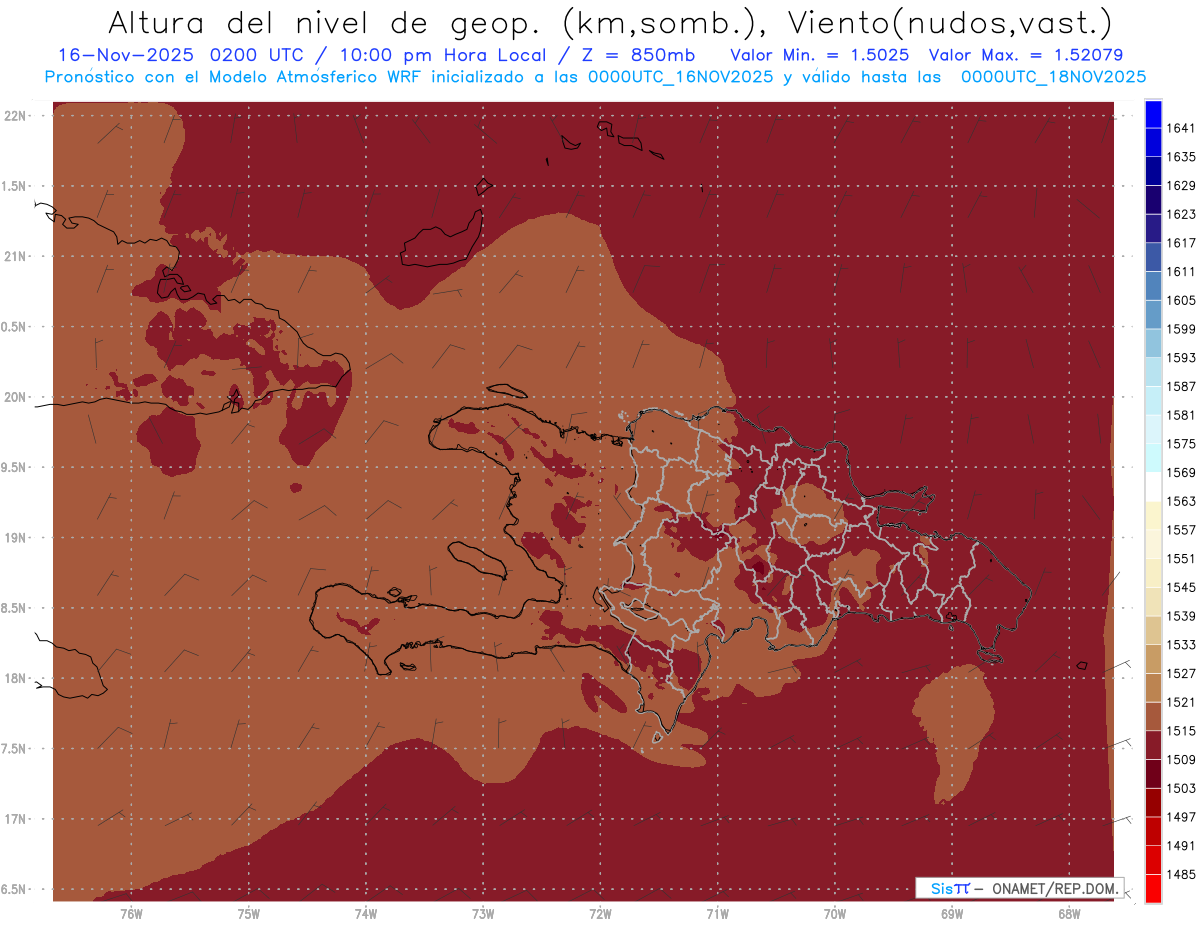The width and height of the screenshot is (1200, 927).
Task: Click the 'Valor Min. = 1.5025' text
Action: click(819, 56)
